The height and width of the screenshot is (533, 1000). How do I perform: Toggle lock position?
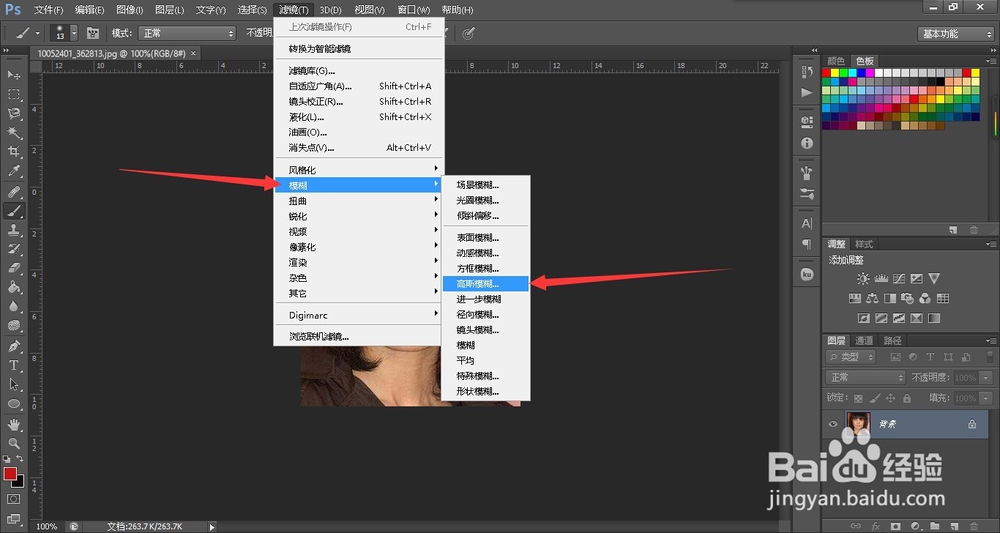click(x=891, y=398)
